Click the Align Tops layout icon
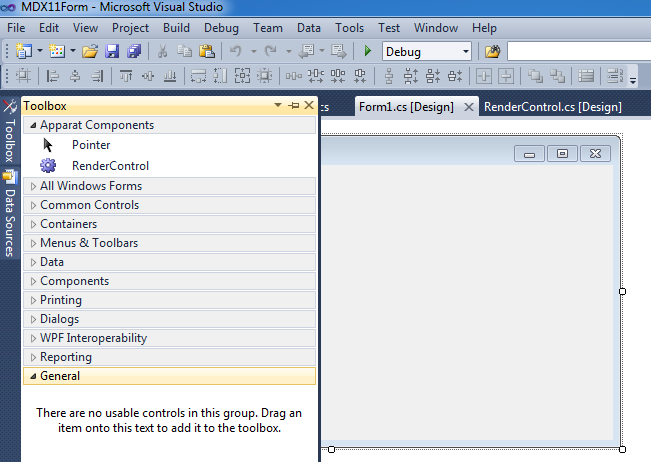The width and height of the screenshot is (651, 462). [x=126, y=76]
